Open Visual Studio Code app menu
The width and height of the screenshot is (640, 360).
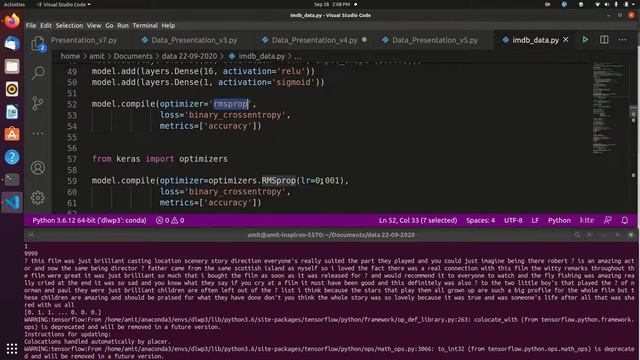click(64, 4)
